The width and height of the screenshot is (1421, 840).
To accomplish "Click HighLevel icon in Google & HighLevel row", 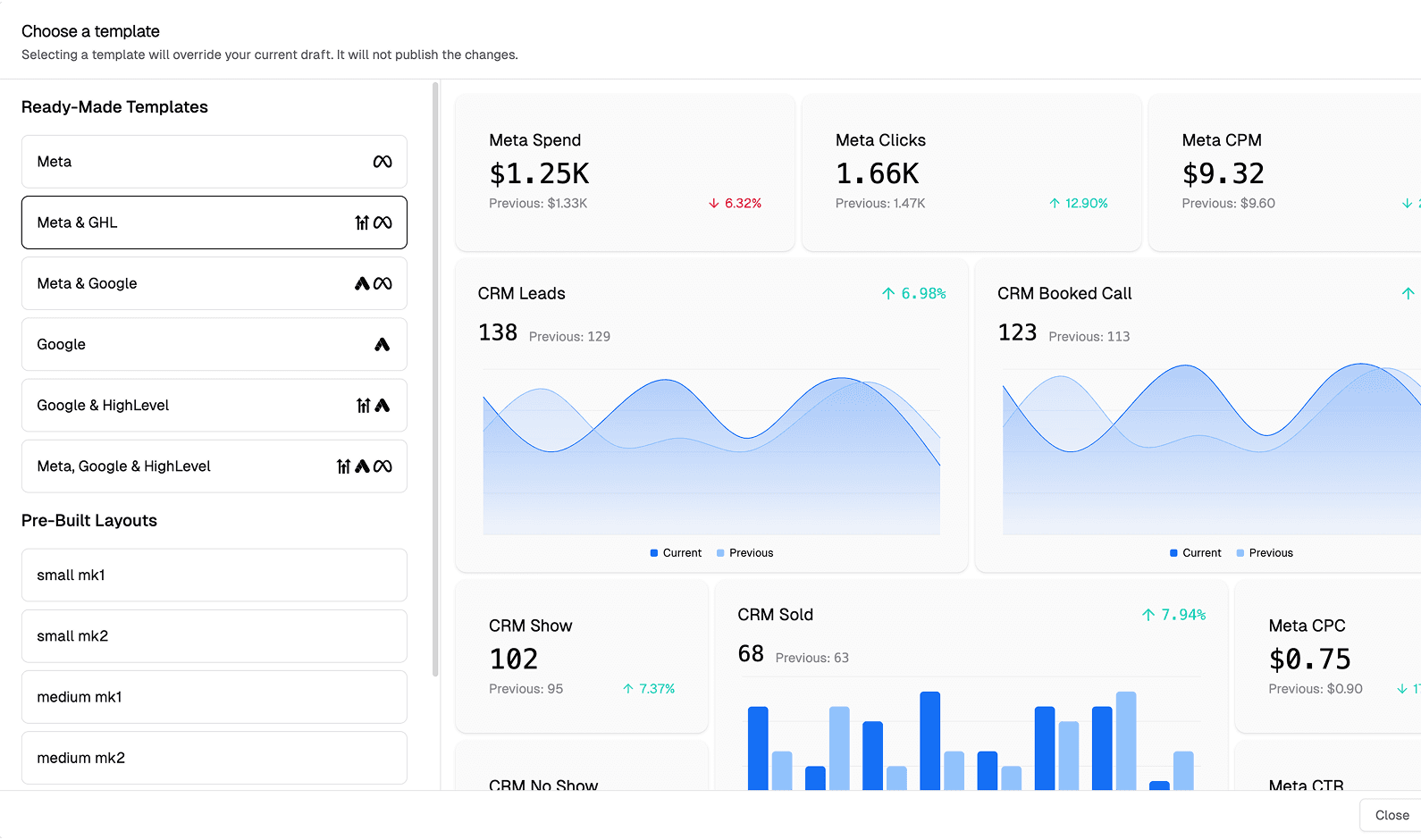I will click(x=363, y=406).
